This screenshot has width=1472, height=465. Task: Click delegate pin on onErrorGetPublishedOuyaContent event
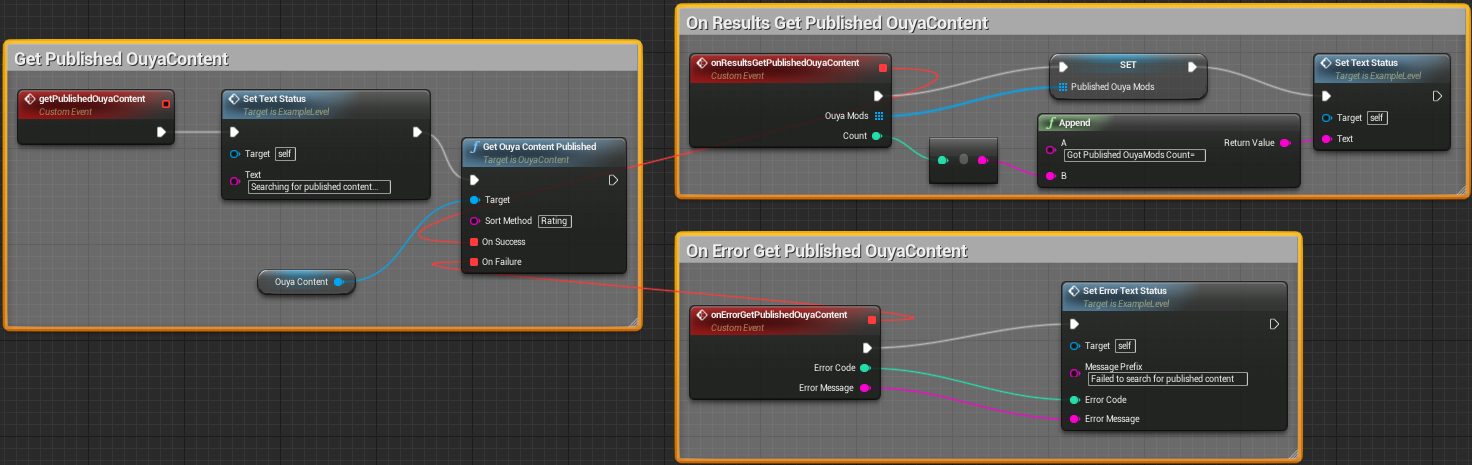pyautogui.click(x=872, y=320)
